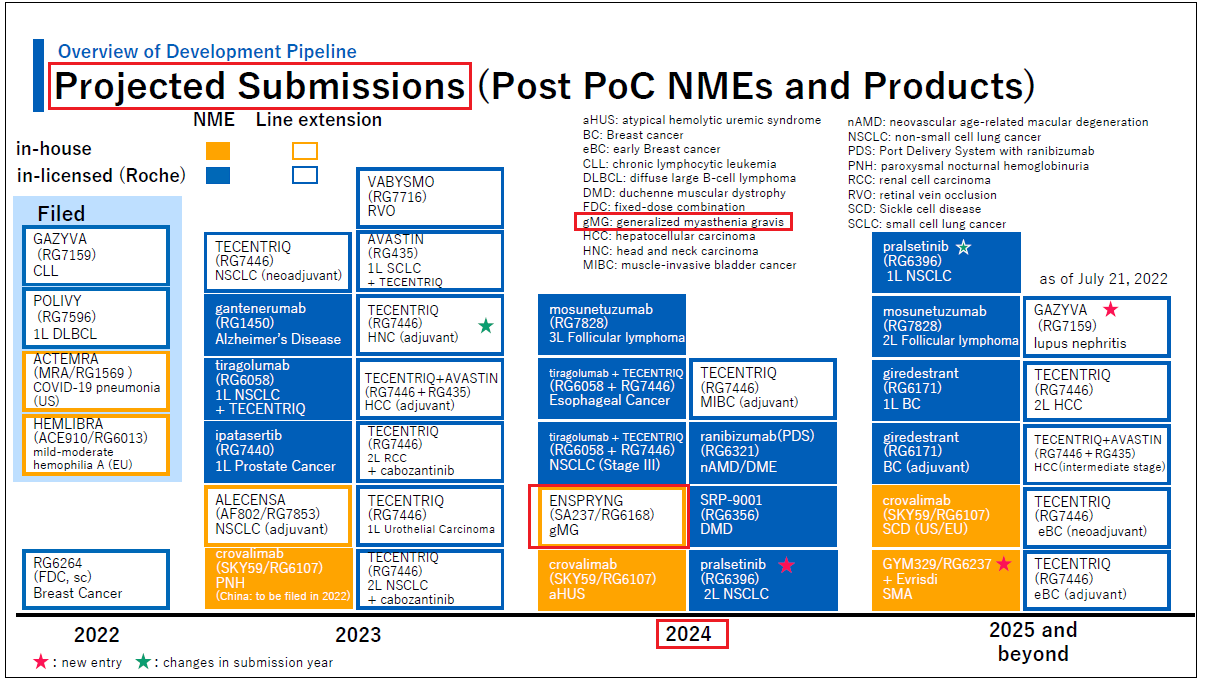
Task: Select the green star in TECENTRIQ HNC box
Action: pos(486,325)
